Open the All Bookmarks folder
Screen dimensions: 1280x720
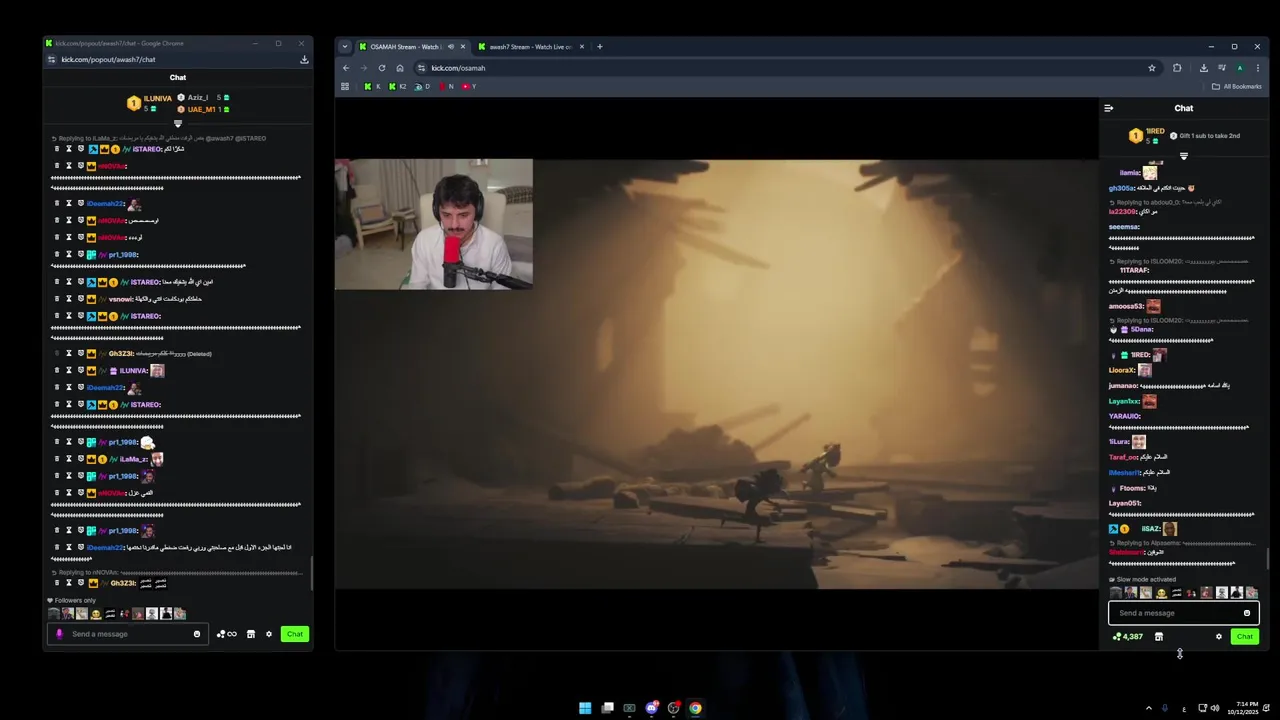[x=1237, y=87]
